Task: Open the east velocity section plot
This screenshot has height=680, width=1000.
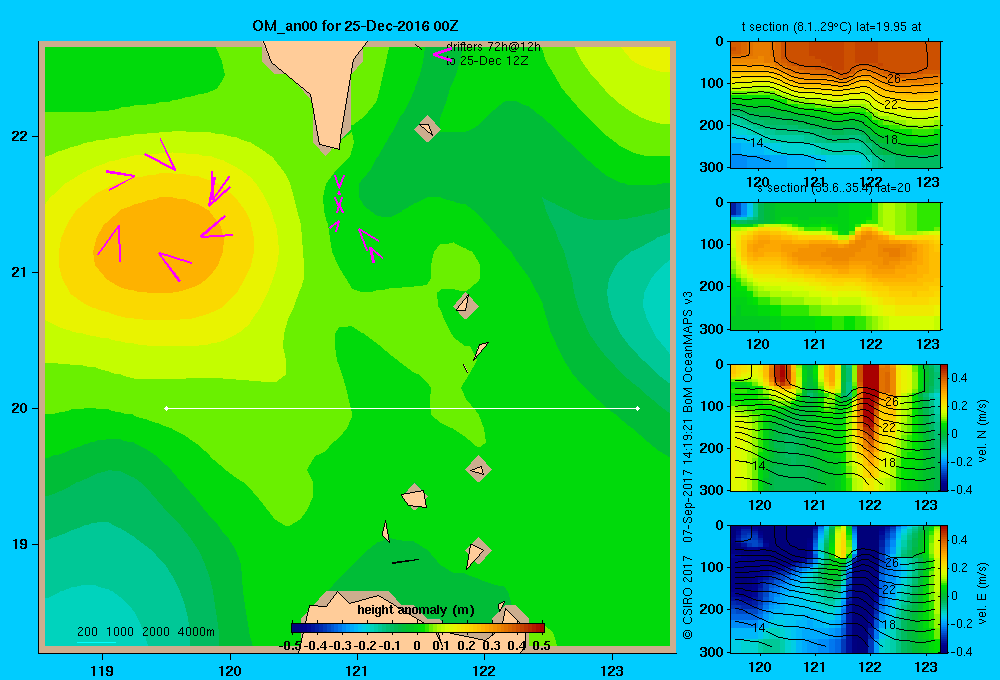Action: pos(835,589)
